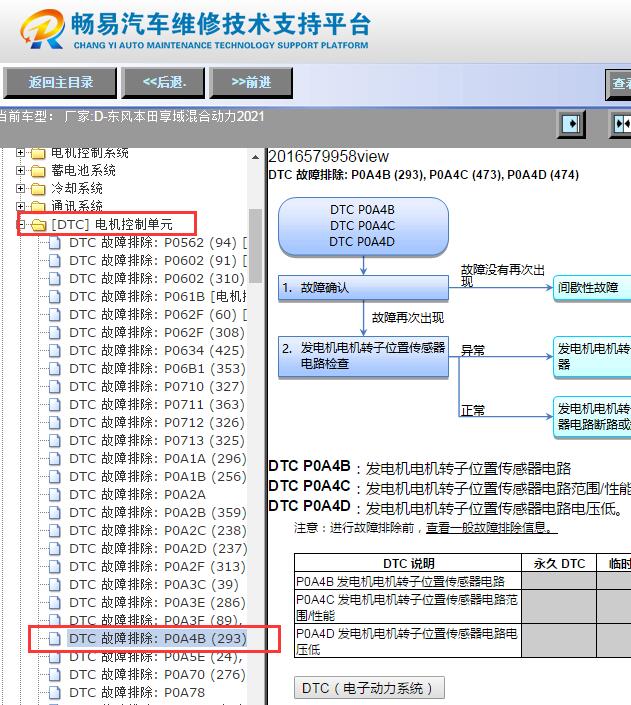
Task: Click document icon beside P0562 (94)
Action: [54, 243]
